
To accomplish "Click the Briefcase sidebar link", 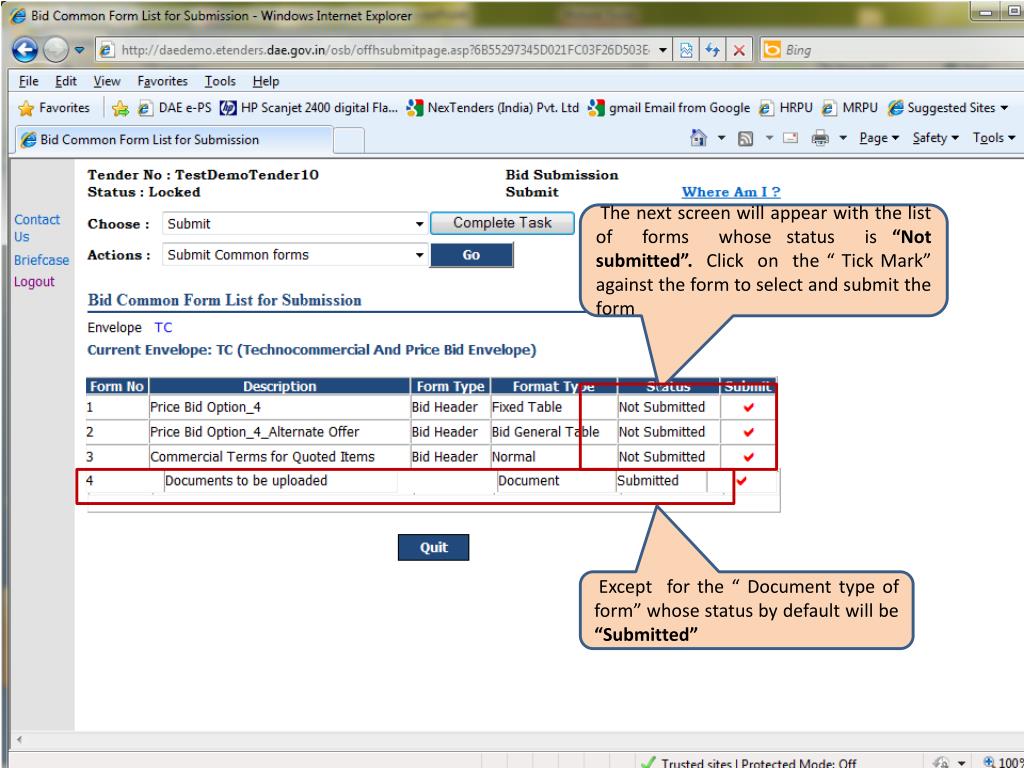I will (x=41, y=260).
